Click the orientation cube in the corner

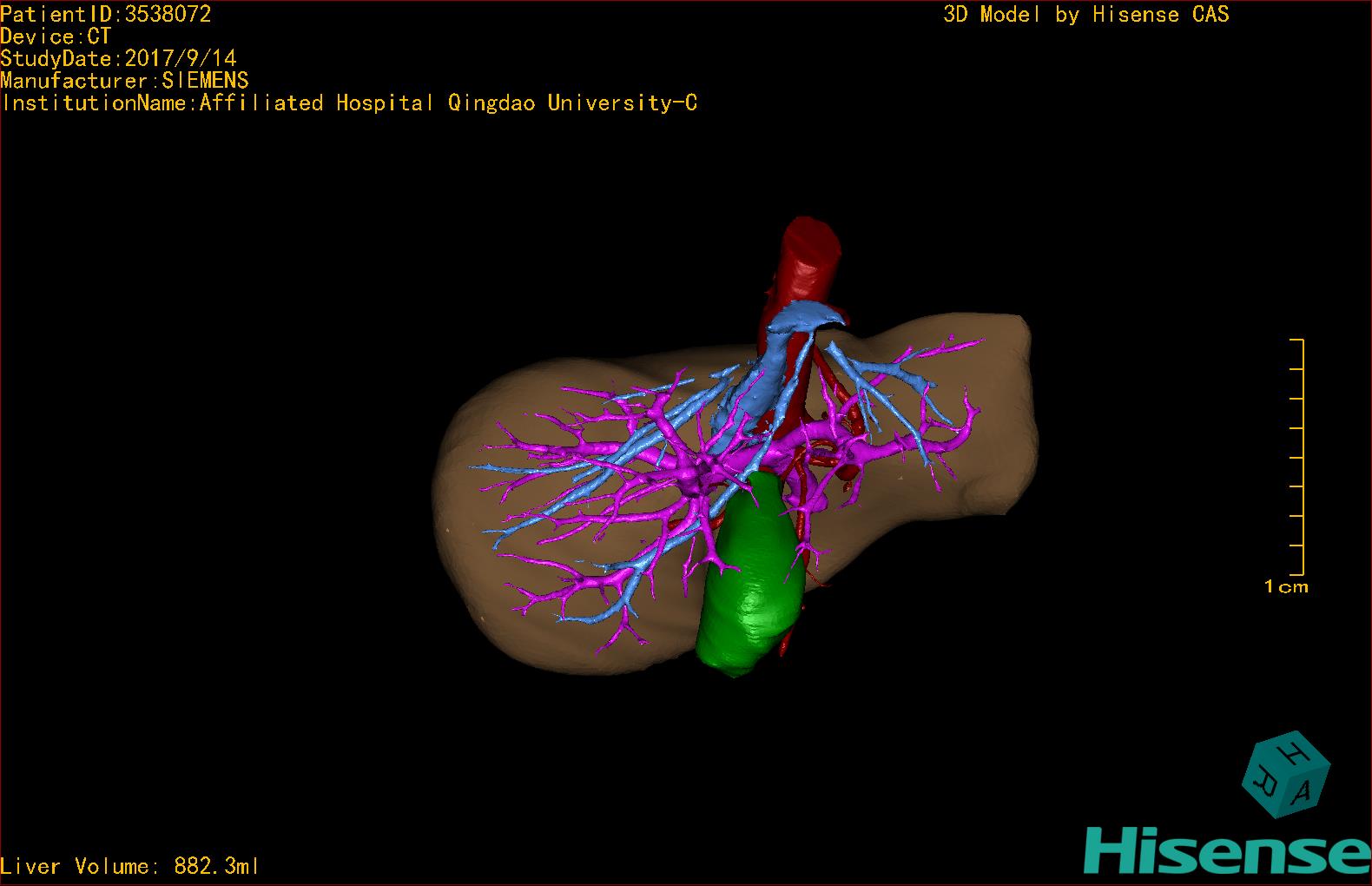(1286, 774)
